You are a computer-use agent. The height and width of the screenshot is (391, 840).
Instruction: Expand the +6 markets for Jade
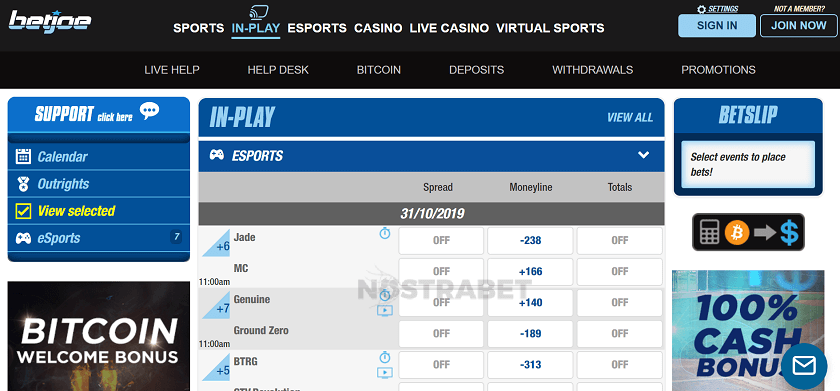216,243
